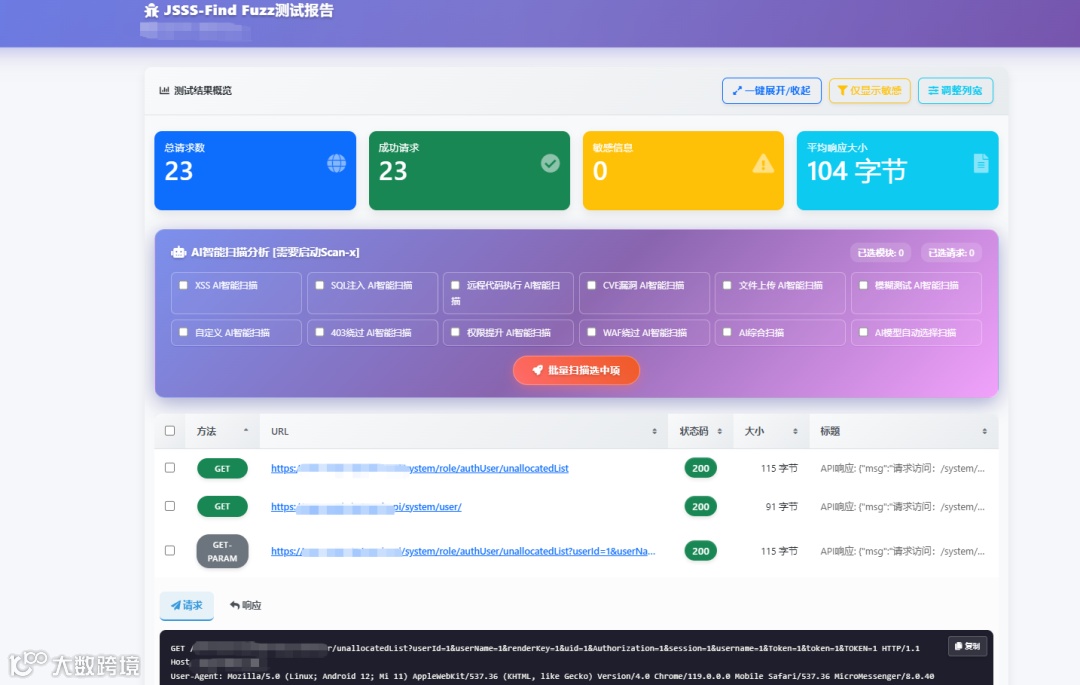
Task: Click 200 status badge in GET-PARAM row
Action: tap(700, 551)
